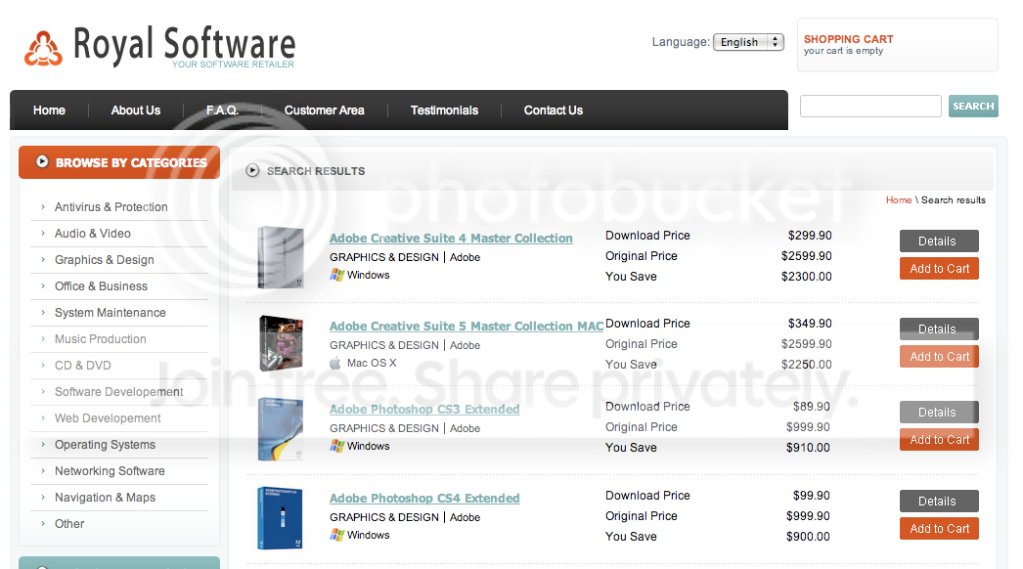Screen dimensions: 1023x569
Task: Open Adobe Photoshop CS3 Extended link
Action: pyautogui.click(x=425, y=409)
